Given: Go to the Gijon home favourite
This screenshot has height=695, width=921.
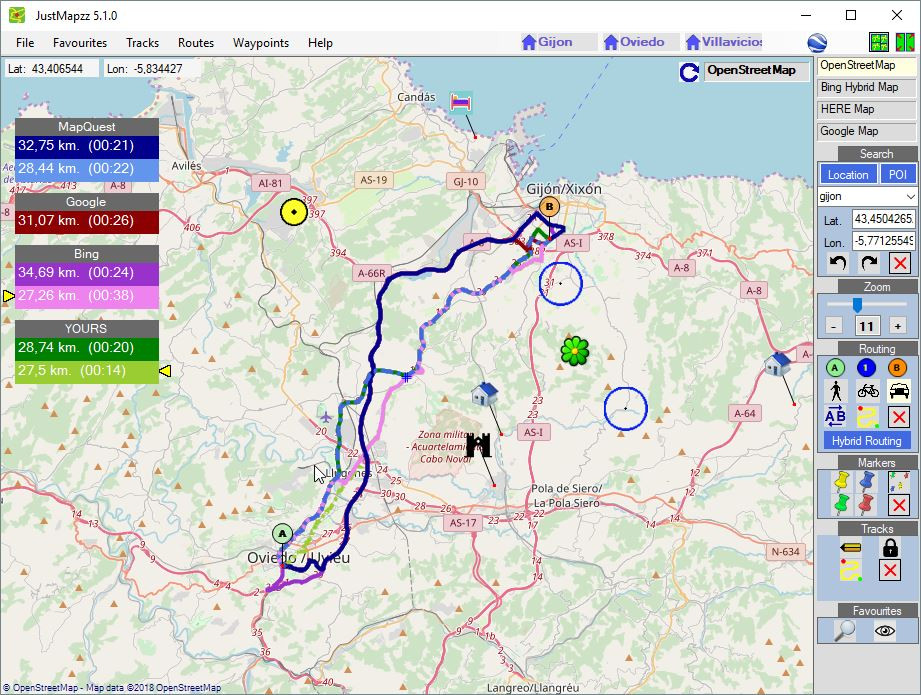Looking at the screenshot, I should pyautogui.click(x=559, y=42).
